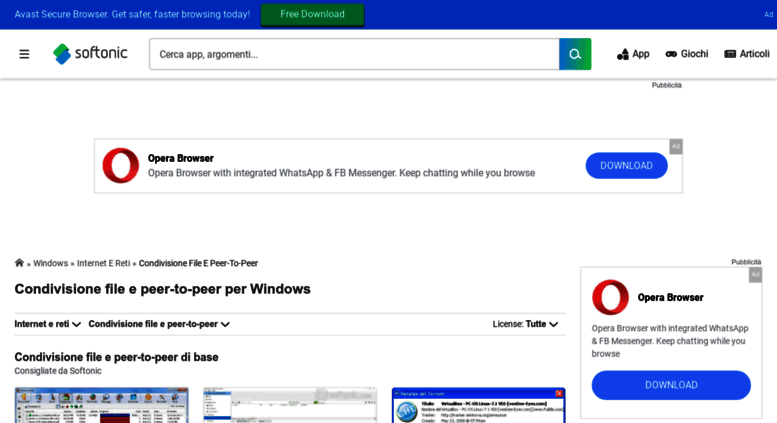Click the Ad badge on sidebar ad
777x423 pixels.
coord(755,274)
